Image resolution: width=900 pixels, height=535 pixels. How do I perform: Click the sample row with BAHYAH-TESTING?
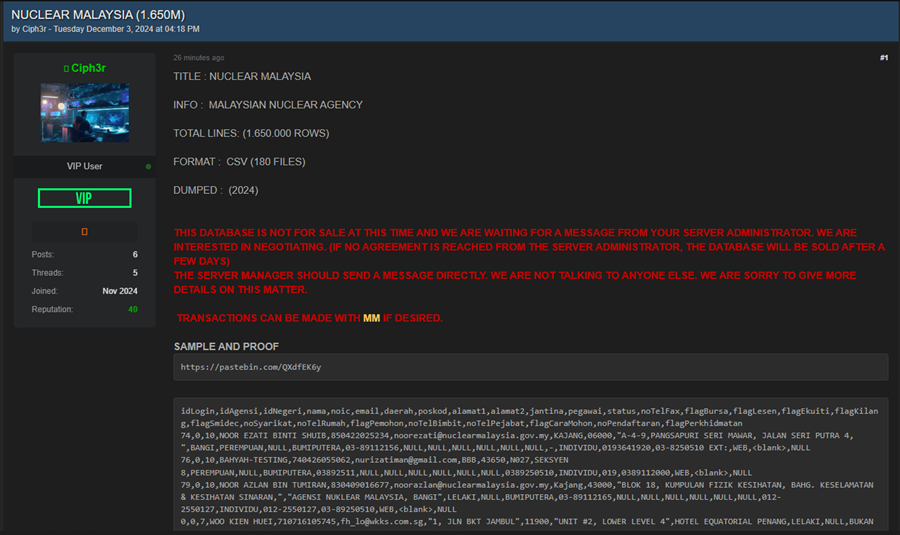click(466, 466)
